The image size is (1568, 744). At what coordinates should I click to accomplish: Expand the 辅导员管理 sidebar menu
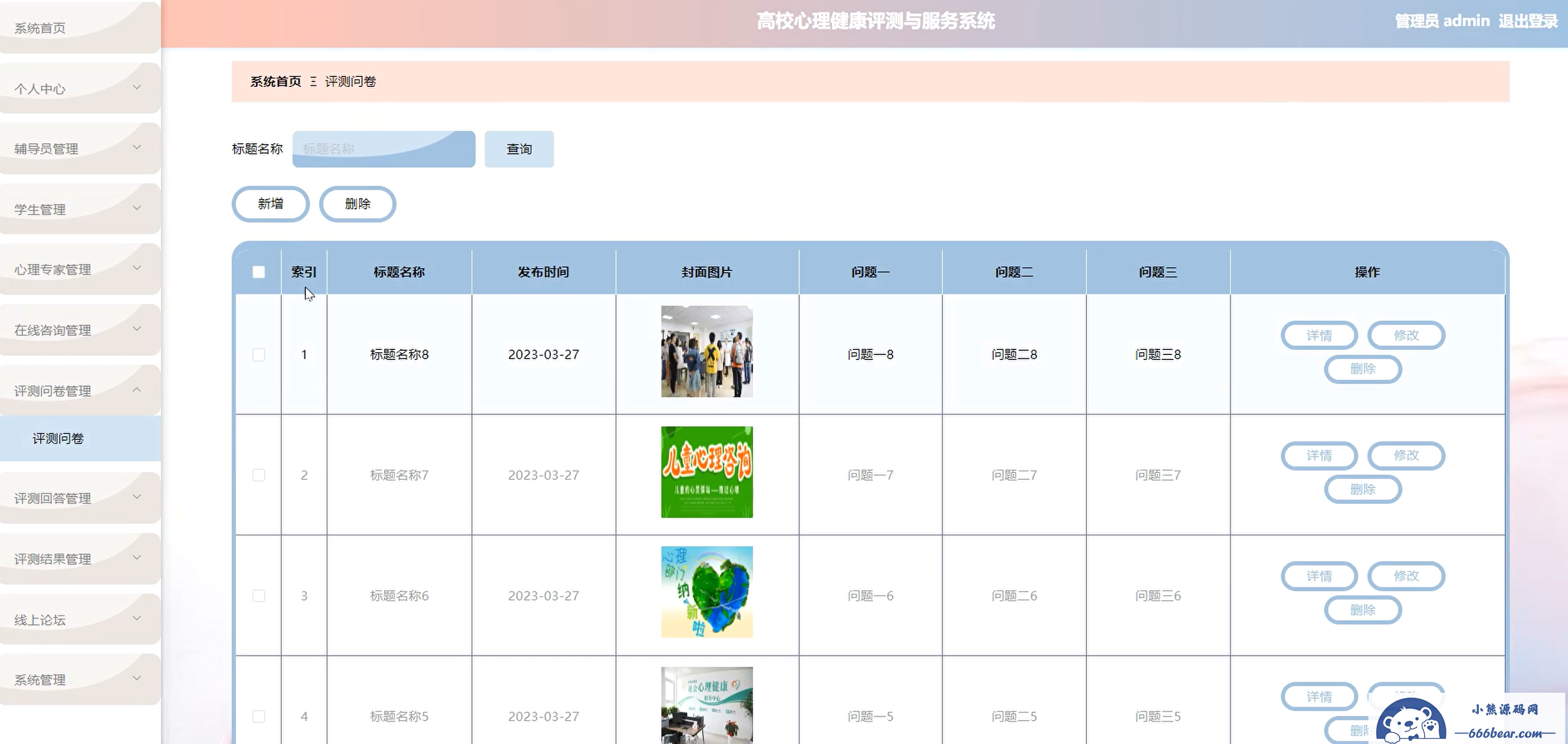(80, 148)
